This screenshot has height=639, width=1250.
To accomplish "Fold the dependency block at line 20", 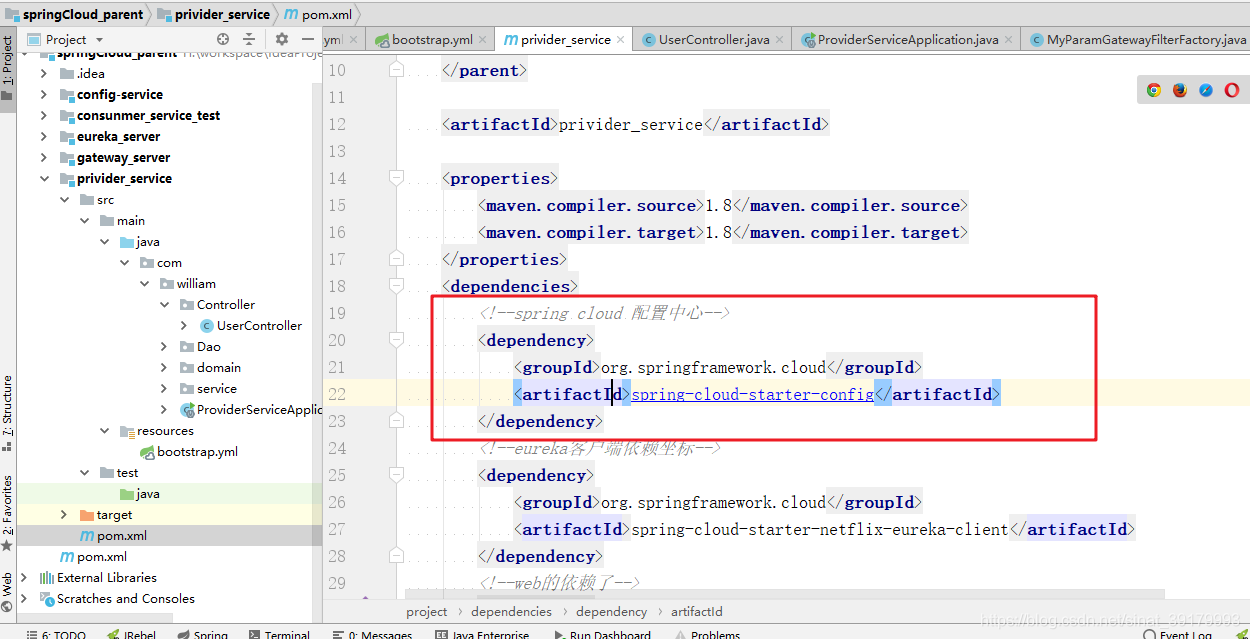I will tap(397, 340).
